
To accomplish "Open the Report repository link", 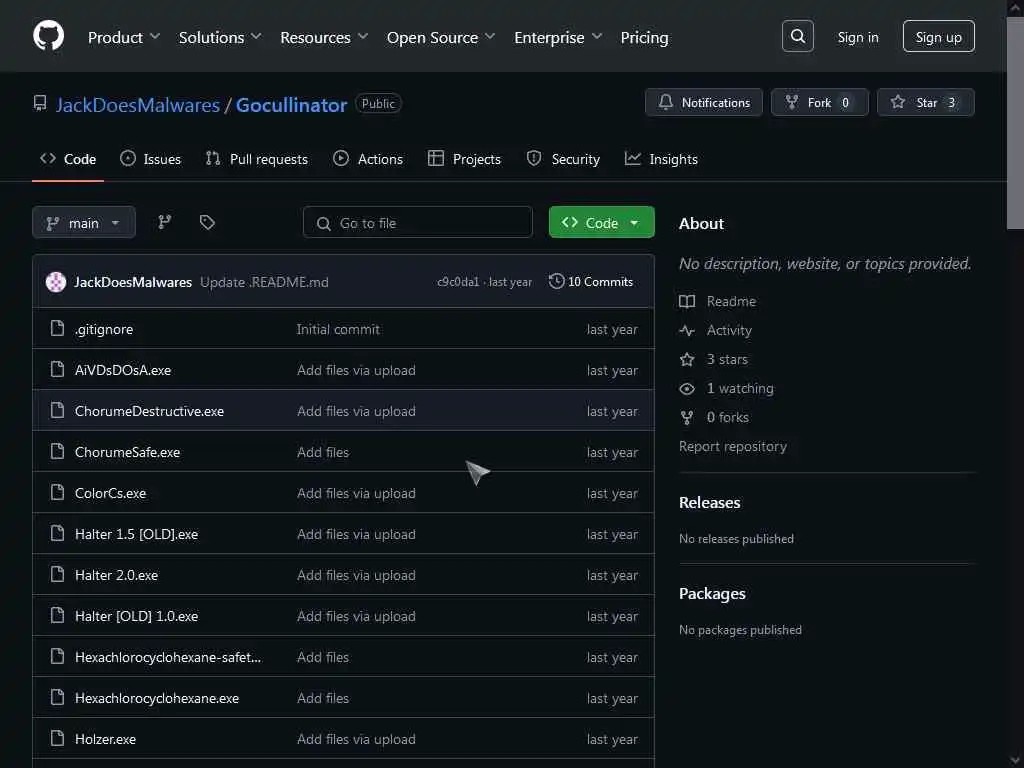I will click(732, 446).
